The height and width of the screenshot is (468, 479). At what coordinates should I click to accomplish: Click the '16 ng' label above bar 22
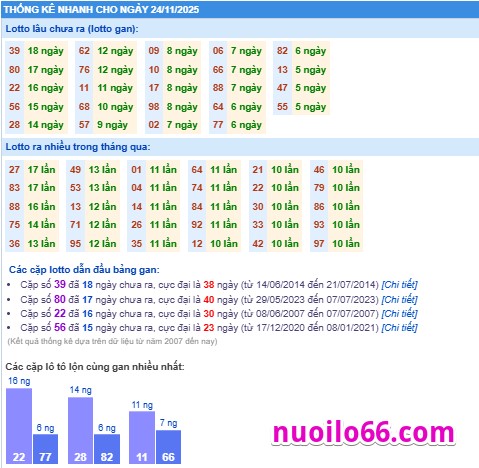pos(19,381)
